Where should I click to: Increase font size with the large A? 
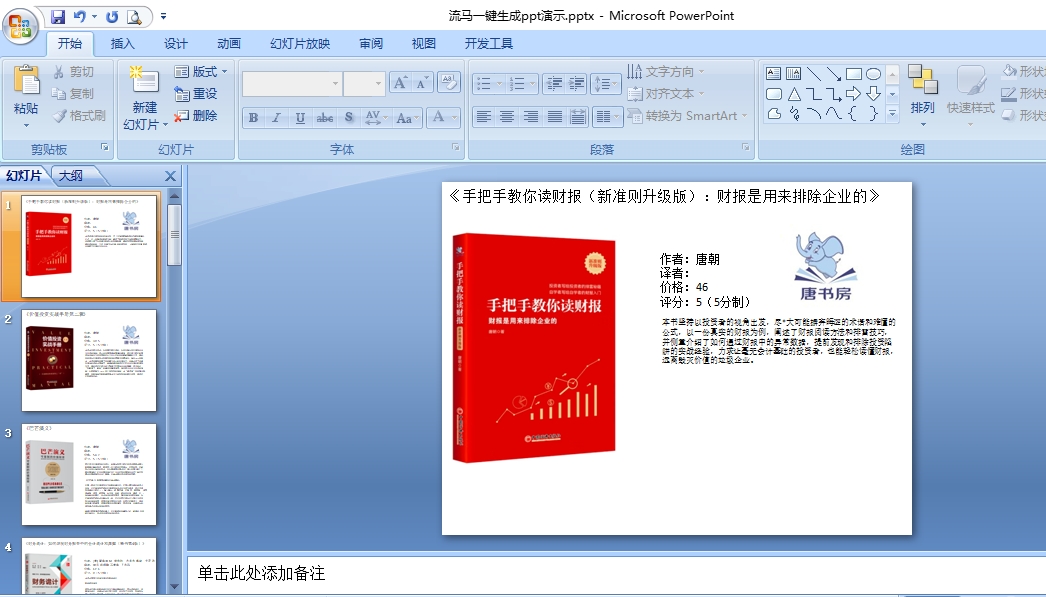[x=400, y=83]
